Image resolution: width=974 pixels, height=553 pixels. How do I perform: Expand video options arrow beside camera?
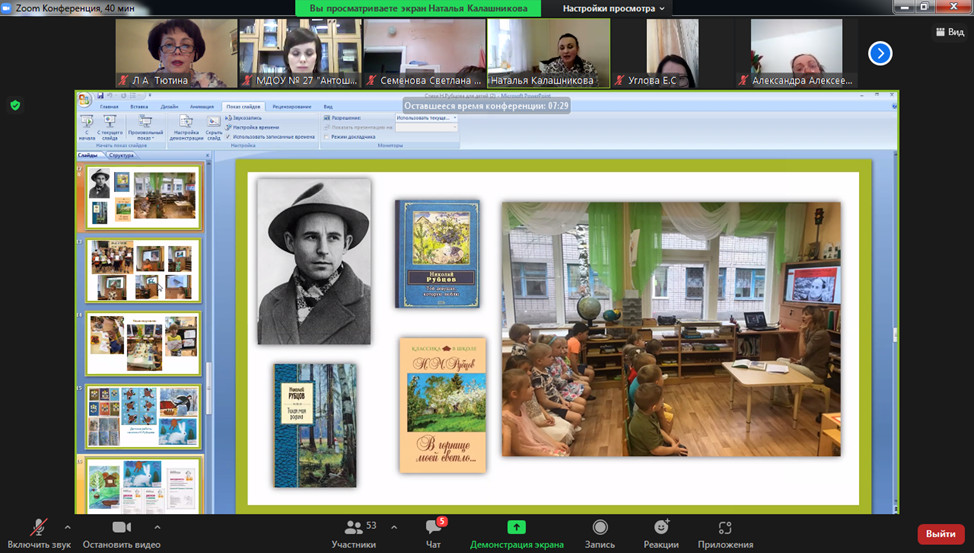[x=157, y=527]
